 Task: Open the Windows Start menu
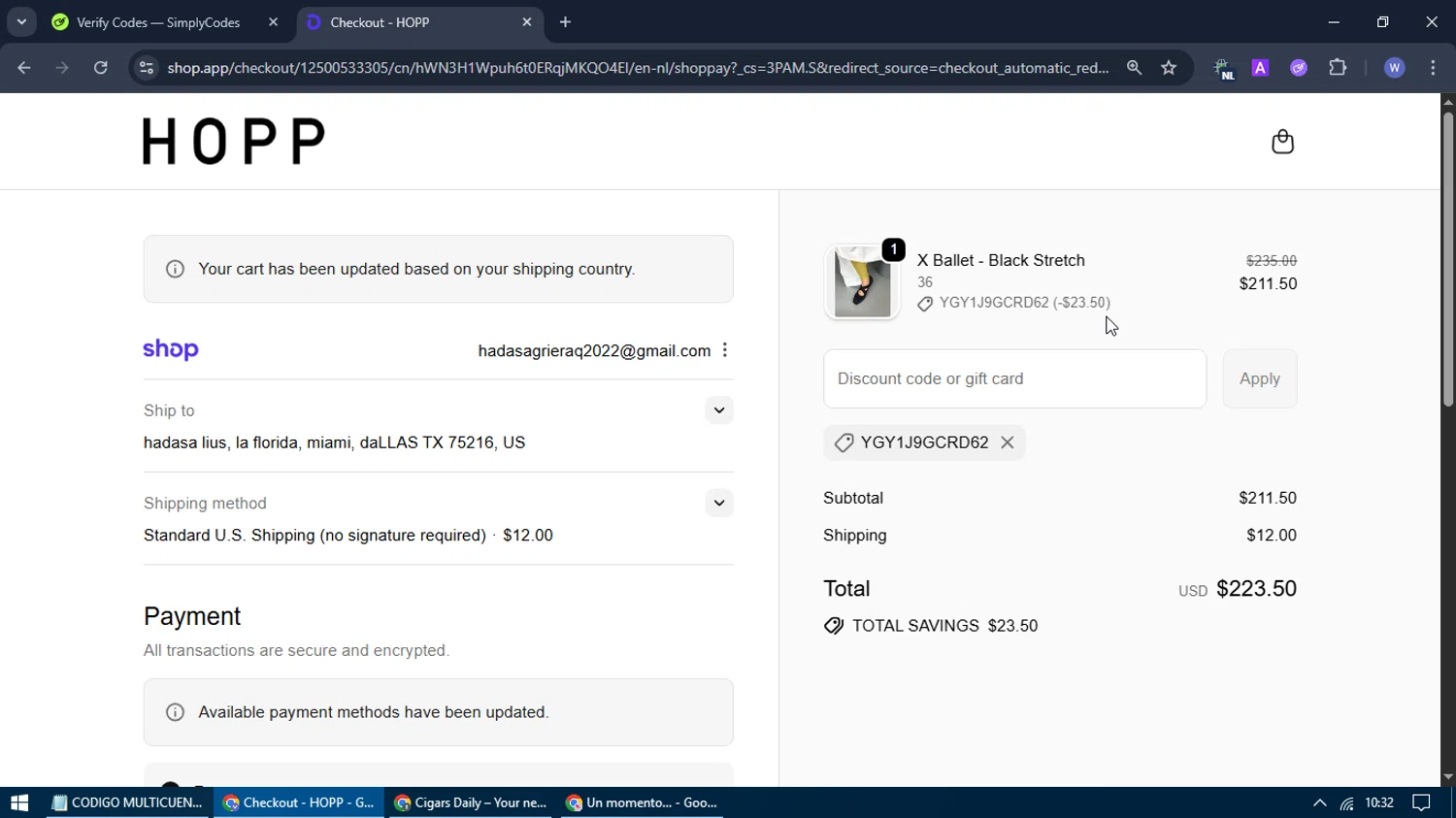coord(19,802)
